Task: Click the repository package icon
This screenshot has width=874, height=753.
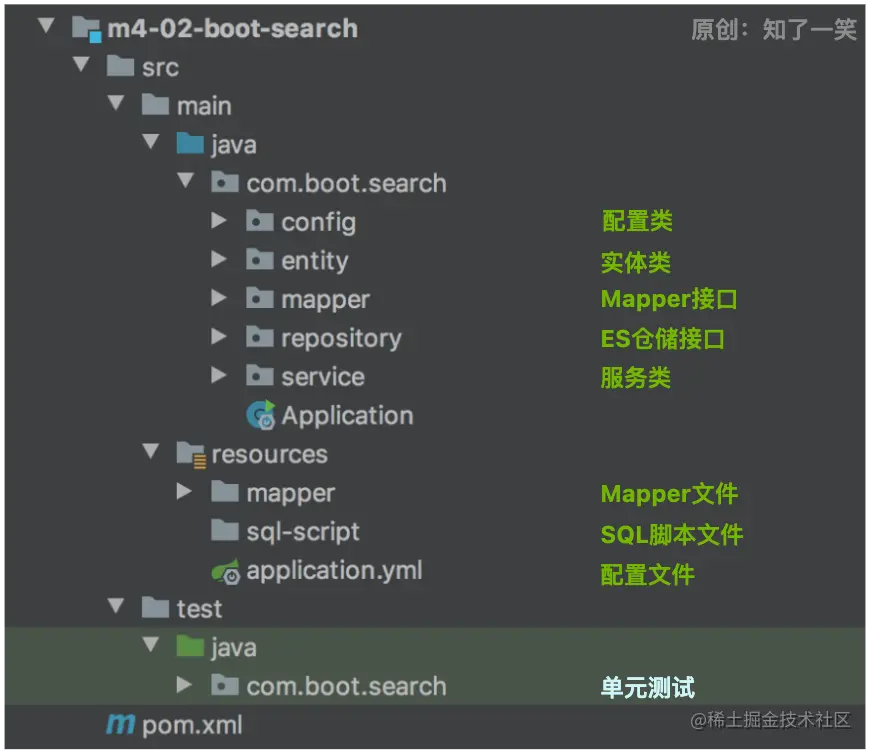Action: coord(260,337)
